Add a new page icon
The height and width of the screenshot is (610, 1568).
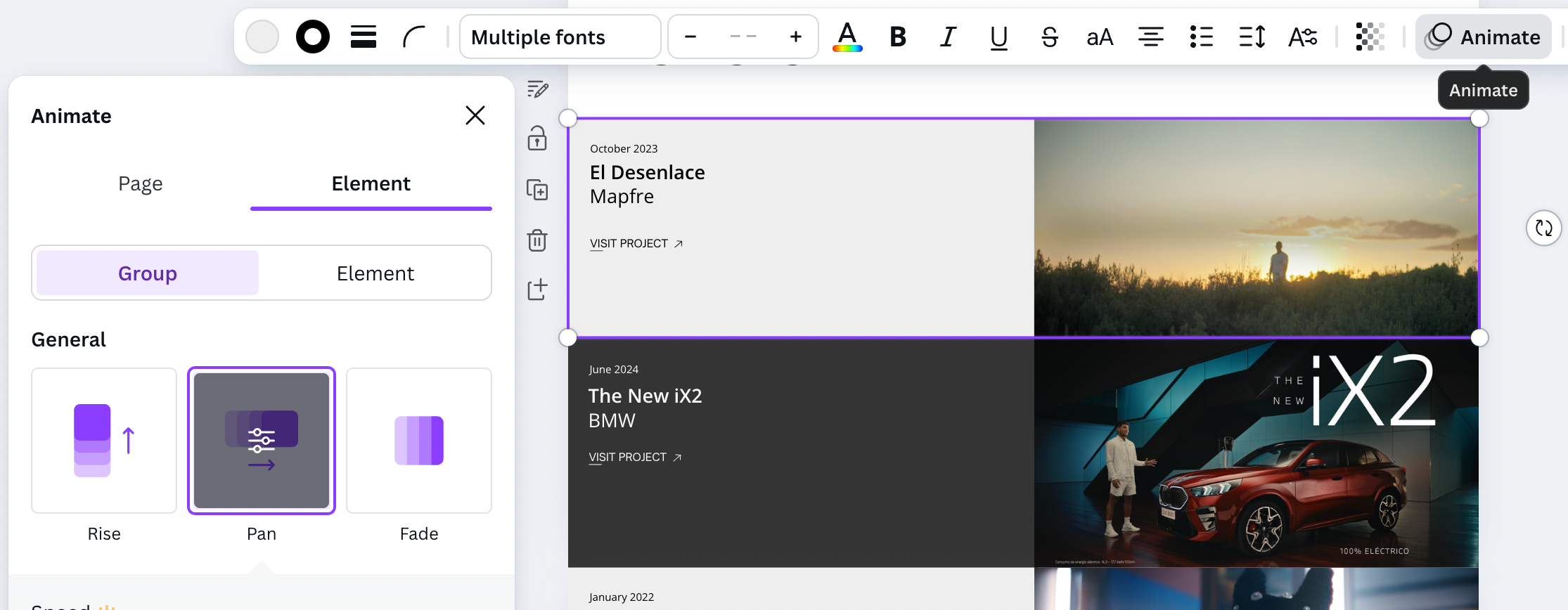pyautogui.click(x=538, y=290)
